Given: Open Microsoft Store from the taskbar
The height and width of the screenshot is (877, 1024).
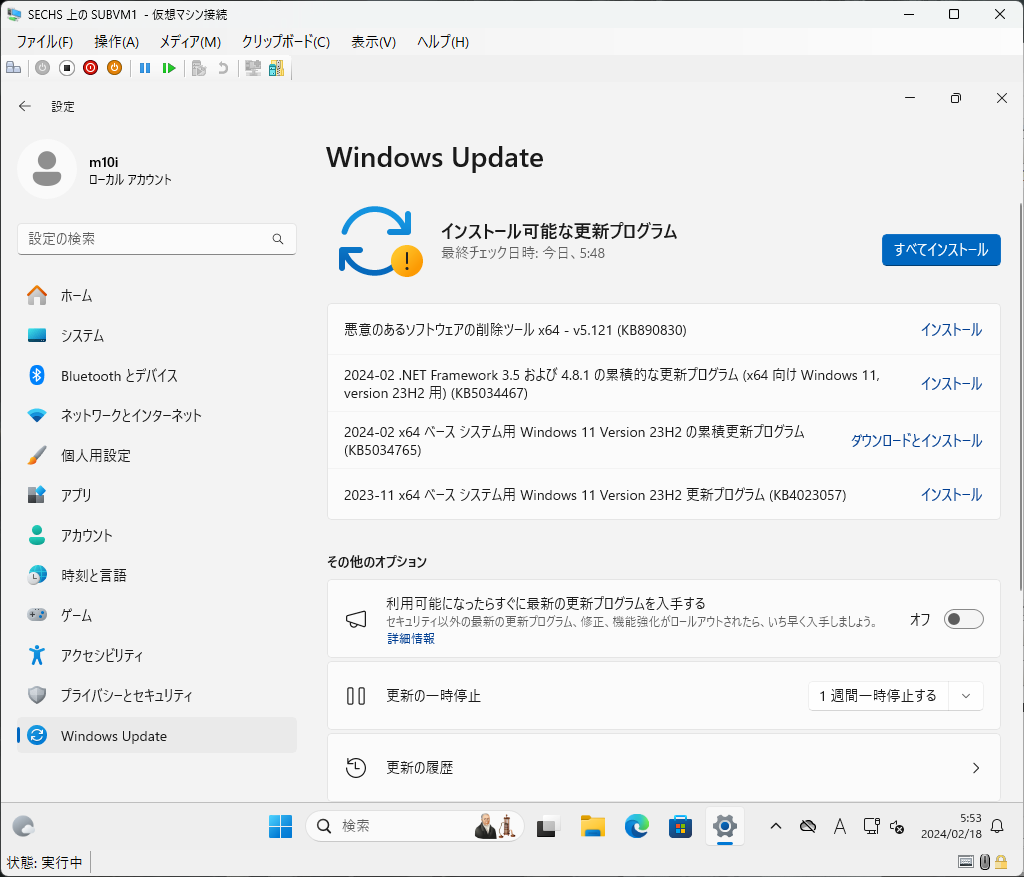Looking at the screenshot, I should coord(680,827).
